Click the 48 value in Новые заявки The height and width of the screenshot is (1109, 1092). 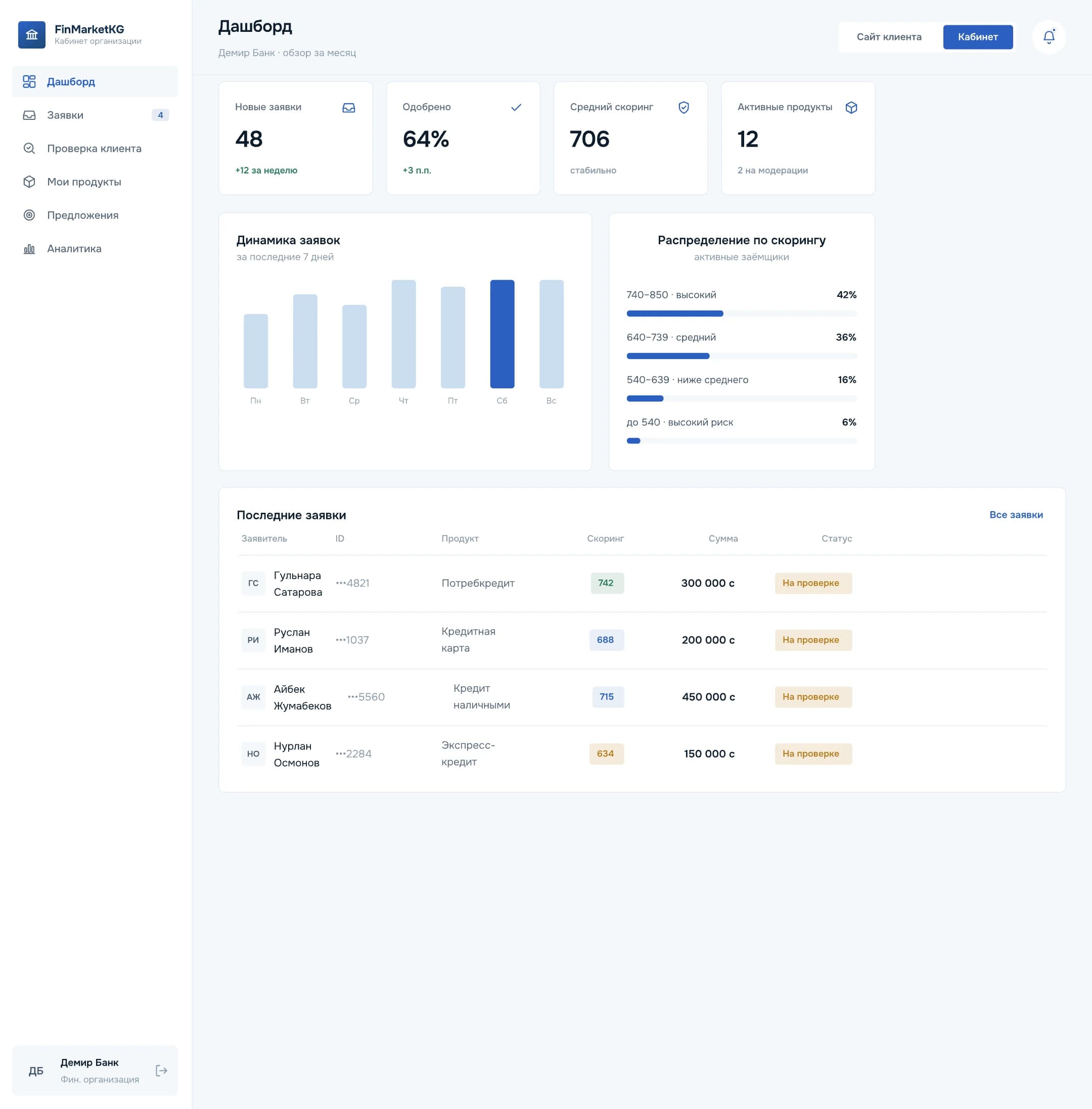click(249, 139)
